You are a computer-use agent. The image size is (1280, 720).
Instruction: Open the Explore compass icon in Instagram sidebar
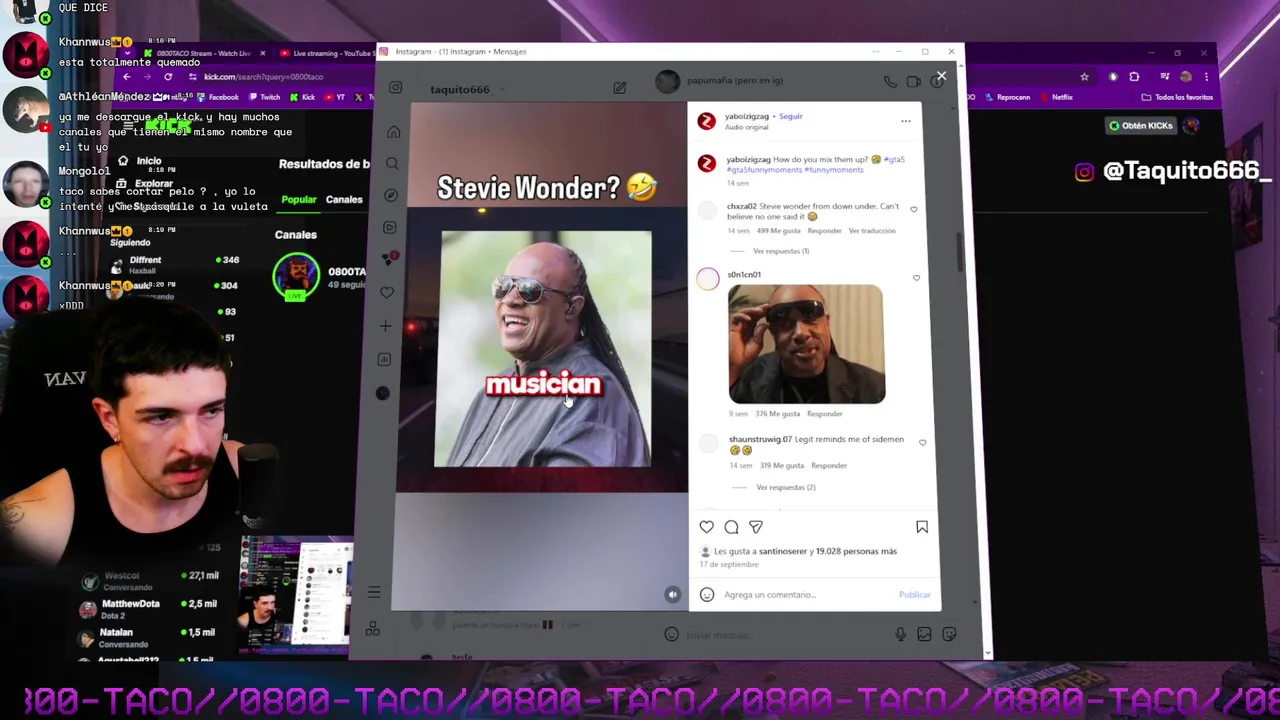391,195
